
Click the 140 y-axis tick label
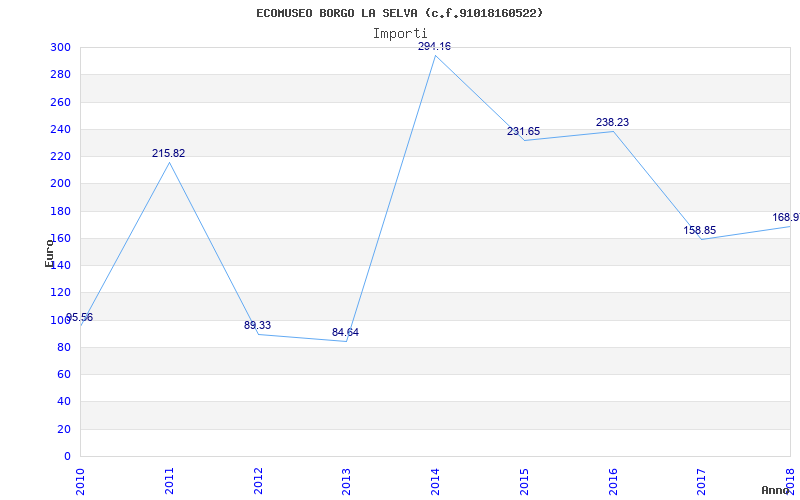pyautogui.click(x=61, y=265)
